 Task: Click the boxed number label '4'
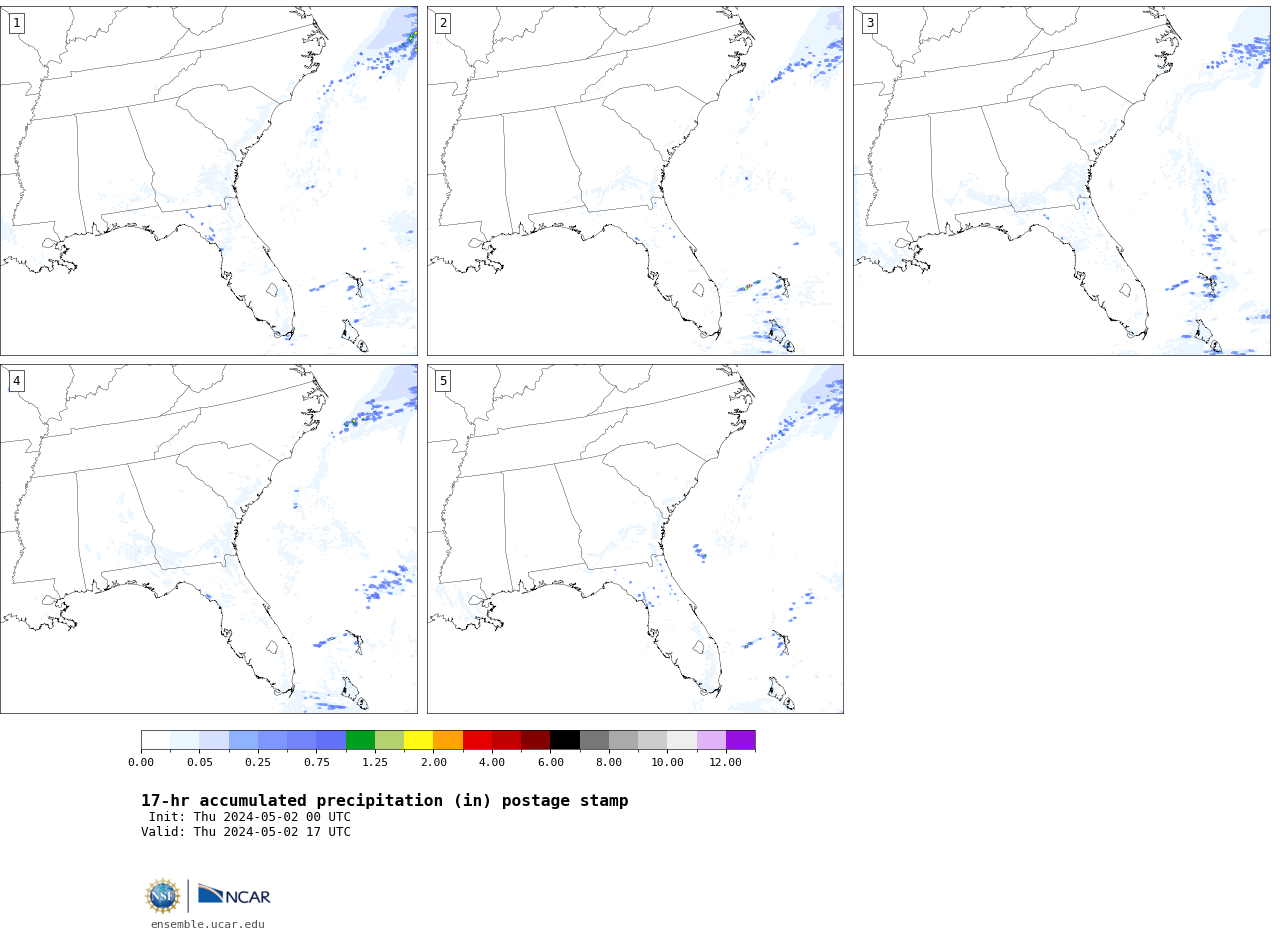pos(17,381)
